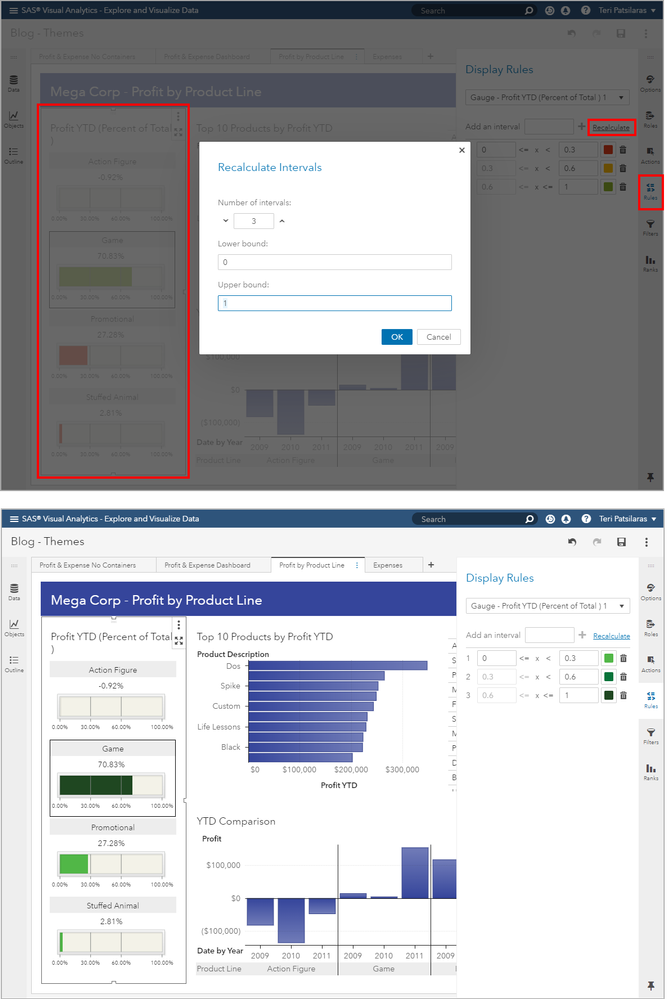Switch to Profit & Expense No Containers tab, bright window
Viewport: 667px width, 999px height.
87,565
